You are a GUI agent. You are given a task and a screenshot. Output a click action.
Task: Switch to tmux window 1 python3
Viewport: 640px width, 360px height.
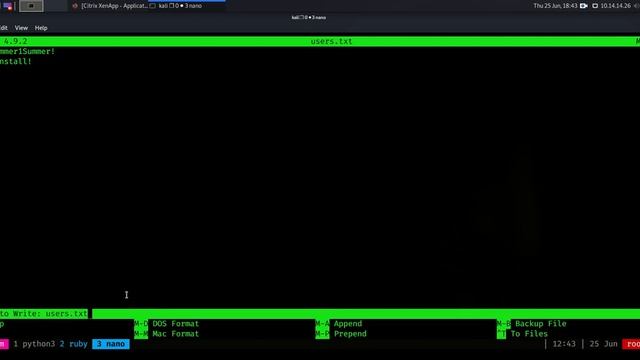34,344
